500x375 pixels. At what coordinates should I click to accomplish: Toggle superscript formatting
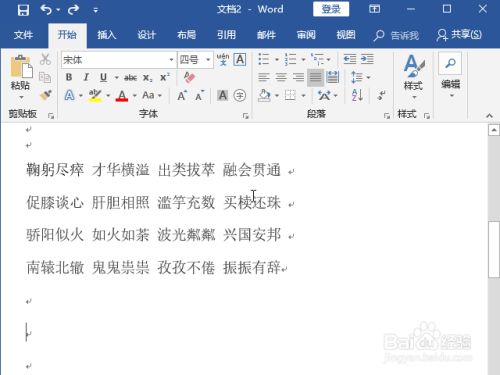[x=165, y=77]
